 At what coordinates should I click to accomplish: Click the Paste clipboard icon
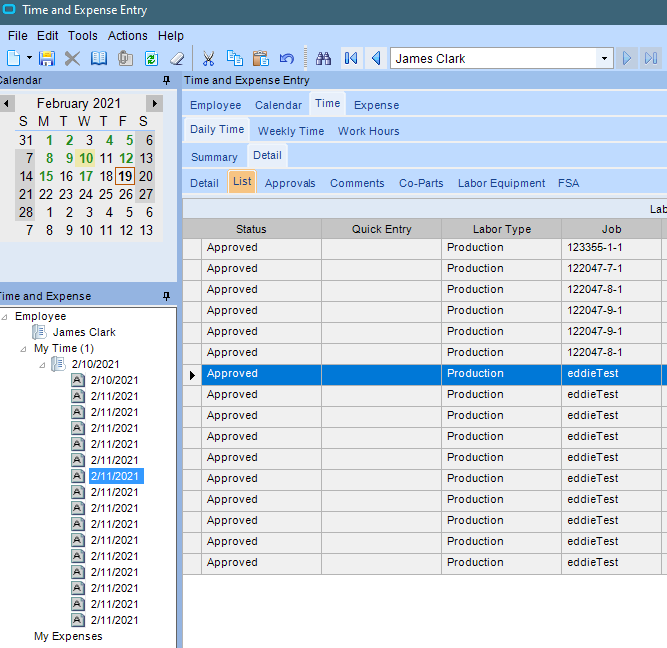[x=260, y=59]
